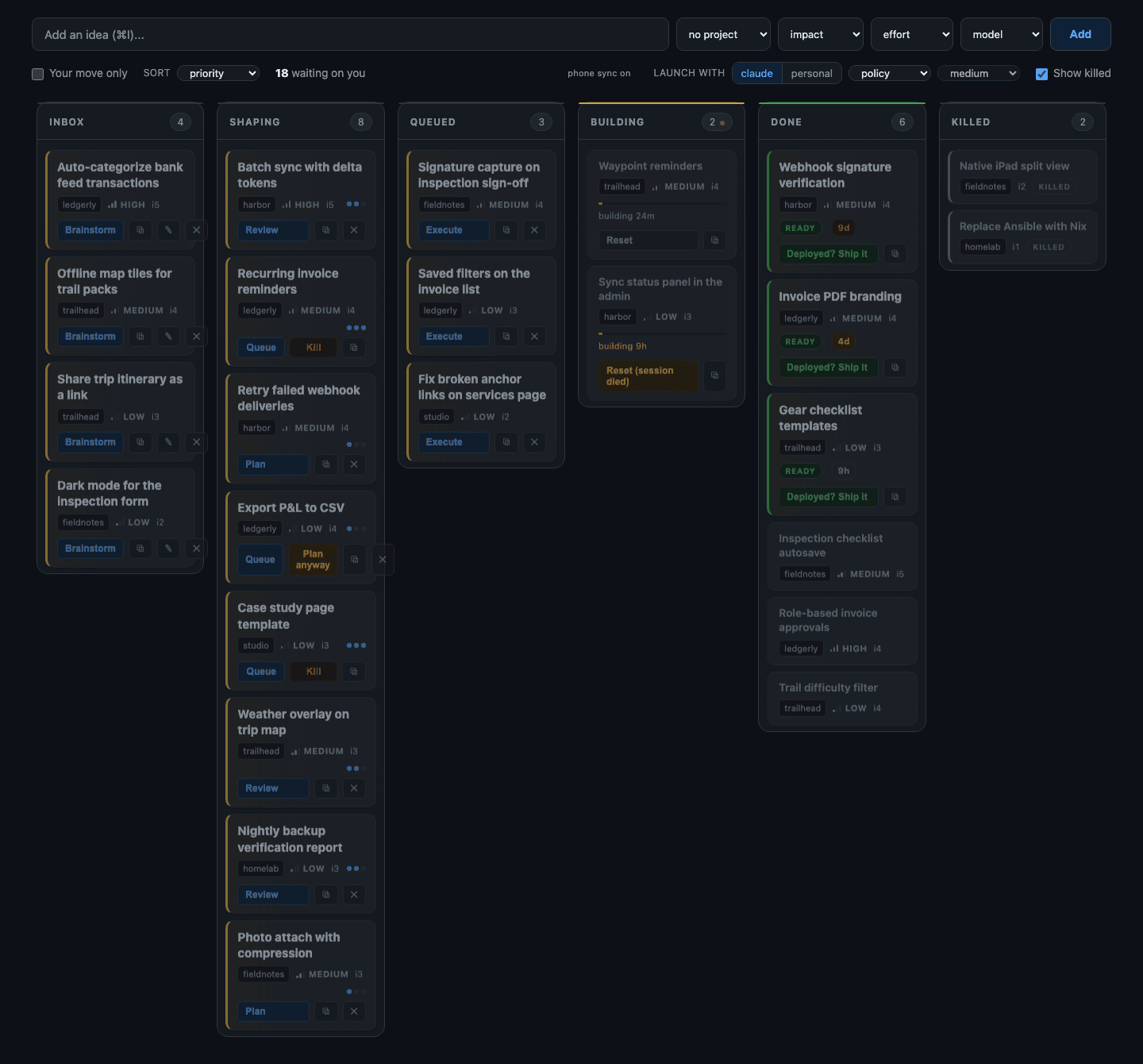Focus the Add an idea input field

[350, 34]
